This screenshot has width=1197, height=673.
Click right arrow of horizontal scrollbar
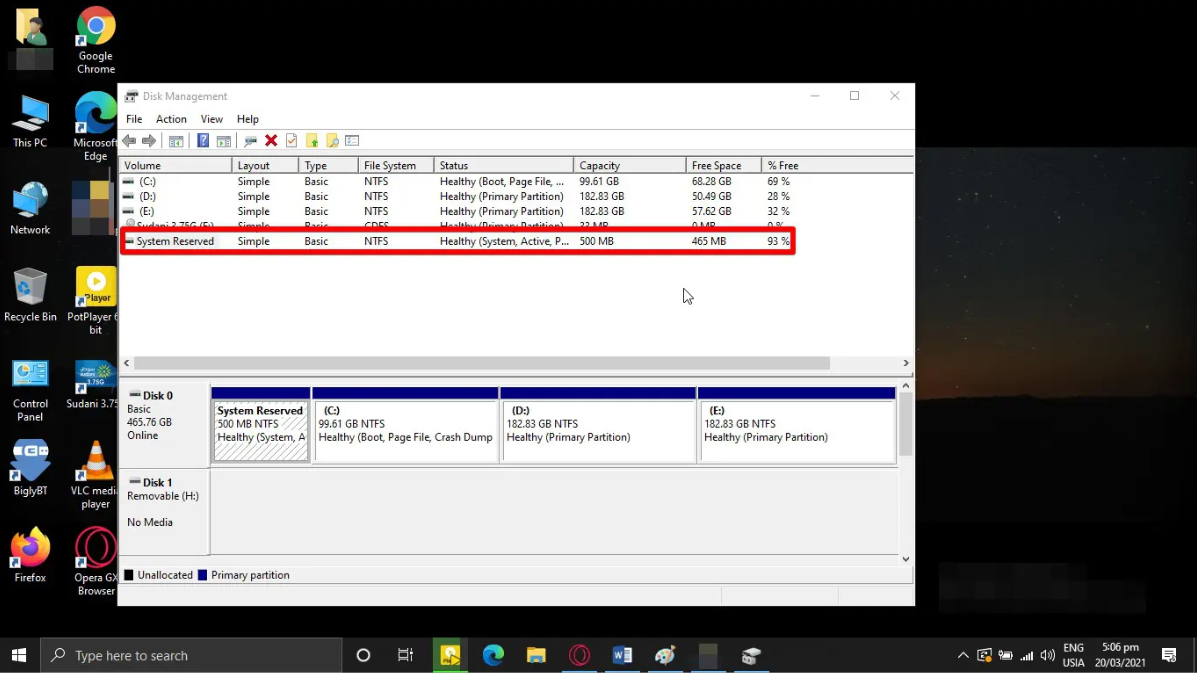[x=906, y=363]
